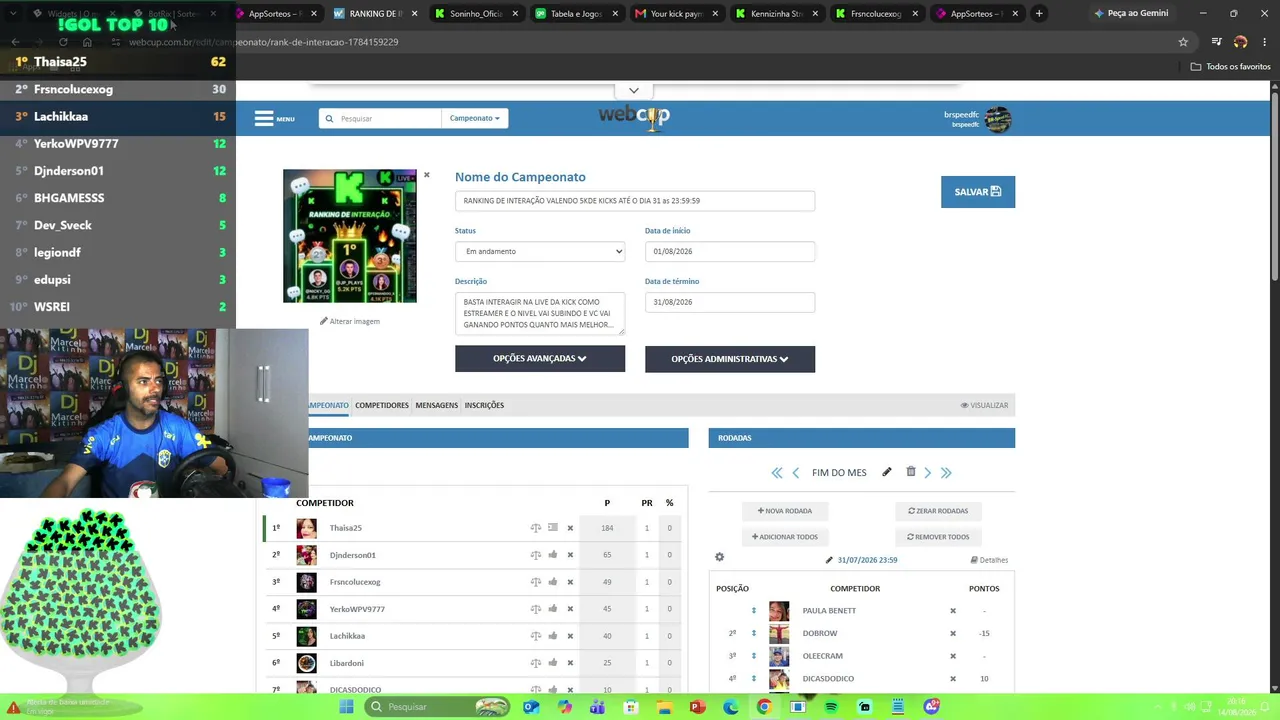The image size is (1280, 720).
Task: Open the brspeedfc profile avatar
Action: 997,119
